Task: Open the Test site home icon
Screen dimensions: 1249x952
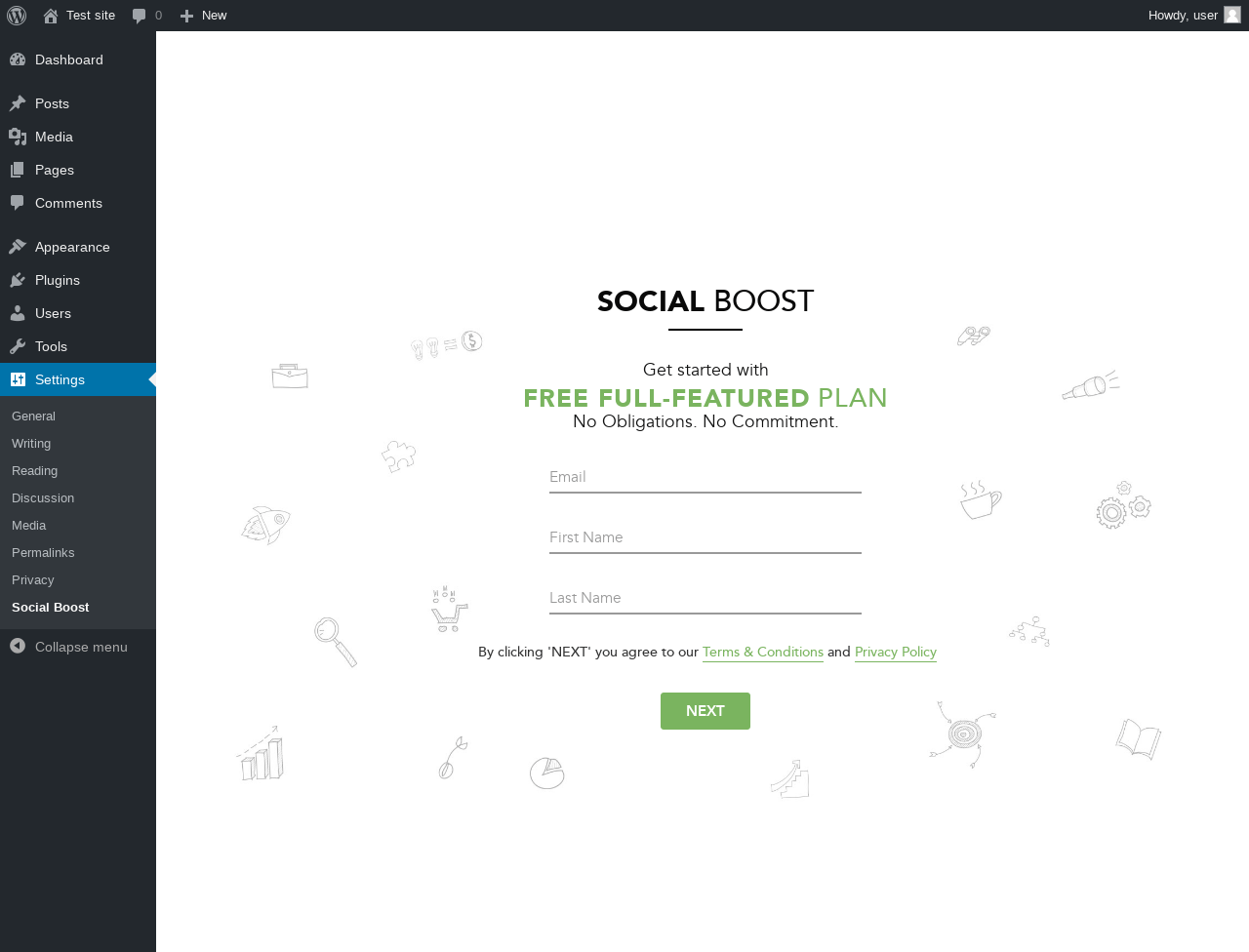Action: 51,16
